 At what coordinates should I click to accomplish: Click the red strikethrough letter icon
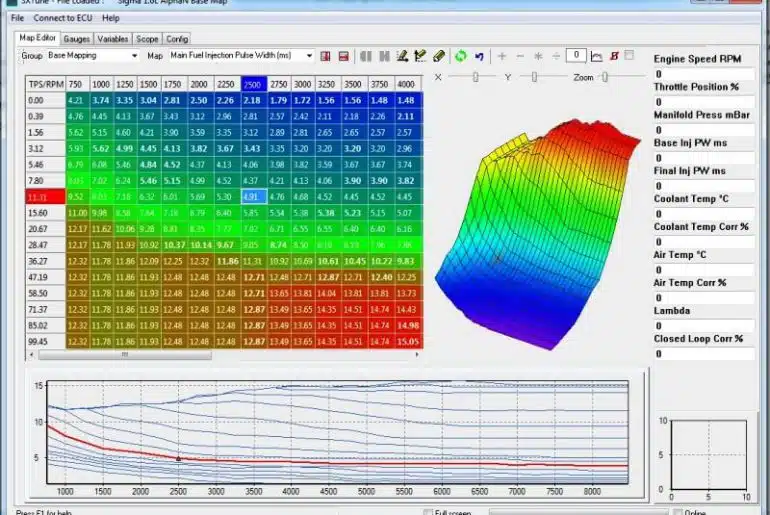[x=614, y=56]
